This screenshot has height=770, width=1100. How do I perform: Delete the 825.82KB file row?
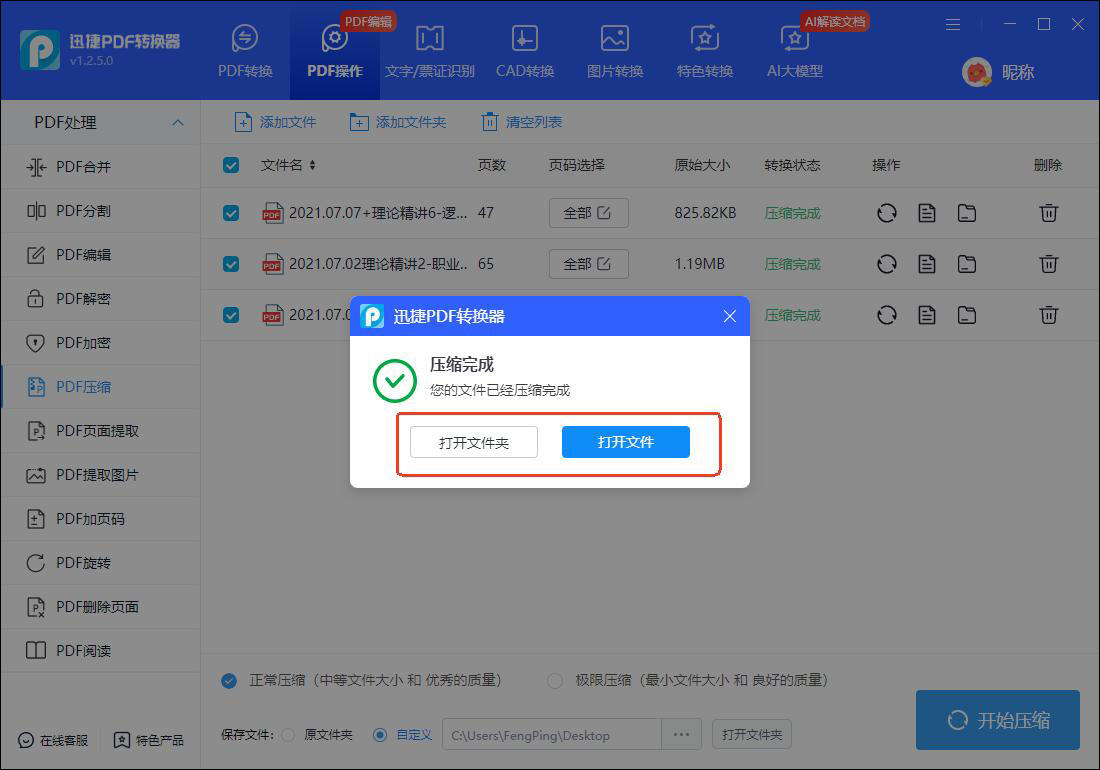click(x=1049, y=212)
